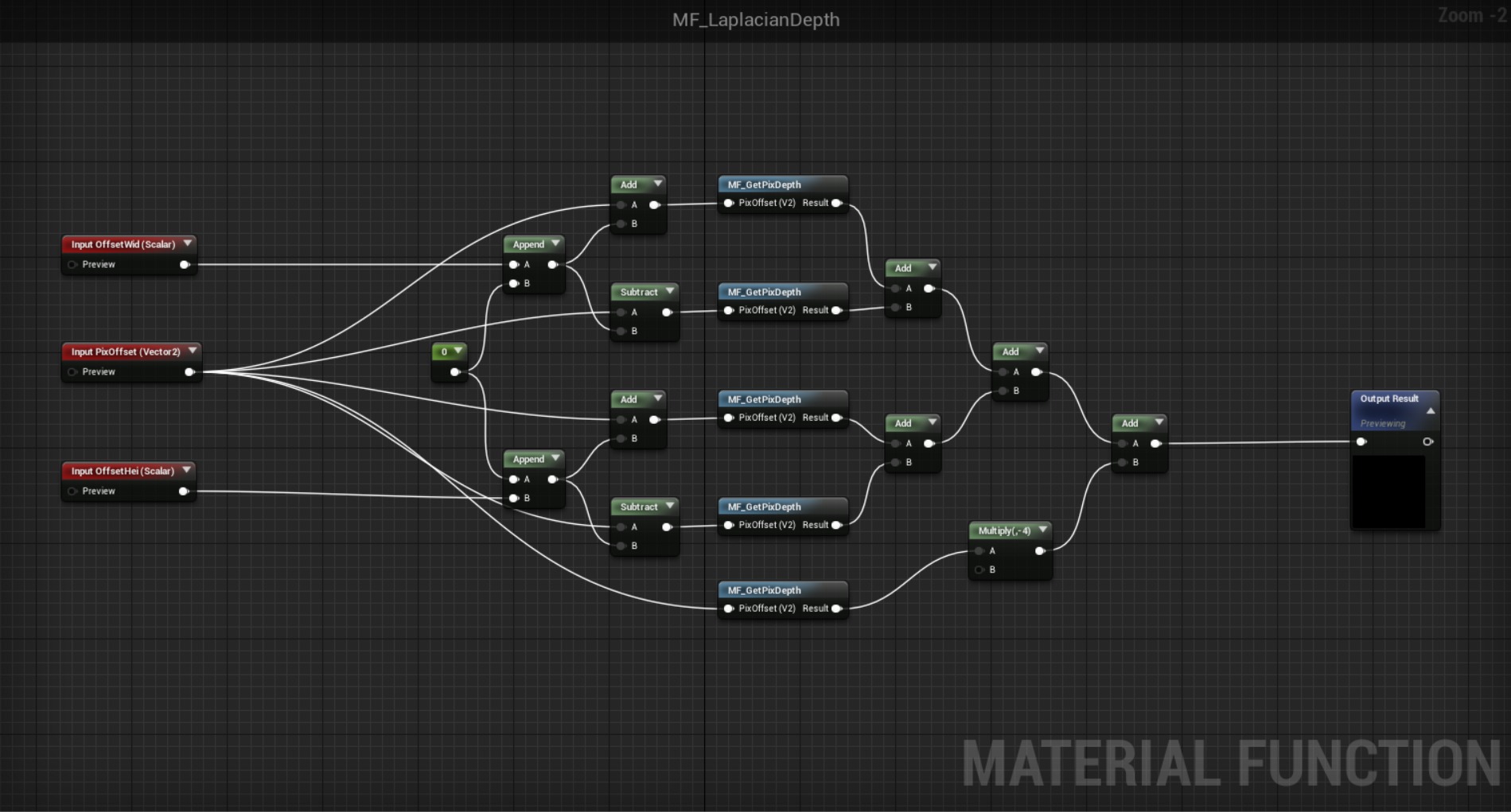1511x812 pixels.
Task: Expand arrow on the Add node wired to Output Result
Action: [1159, 422]
